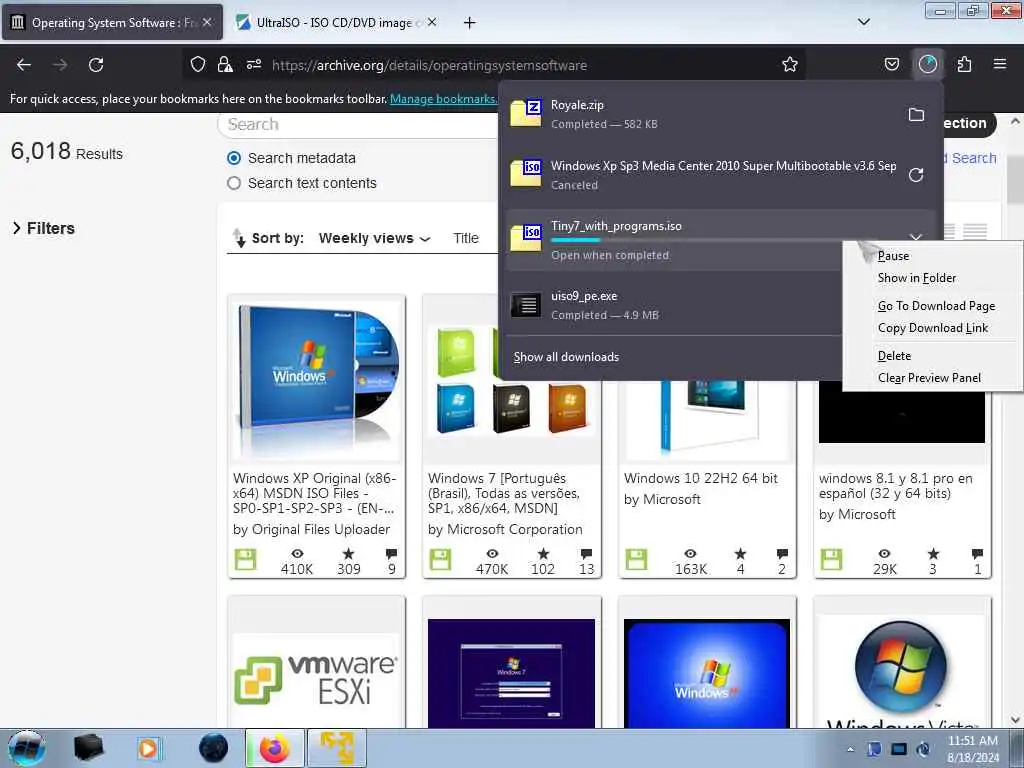
Task: Open the VMware ESXi thumbnail
Action: (x=316, y=680)
